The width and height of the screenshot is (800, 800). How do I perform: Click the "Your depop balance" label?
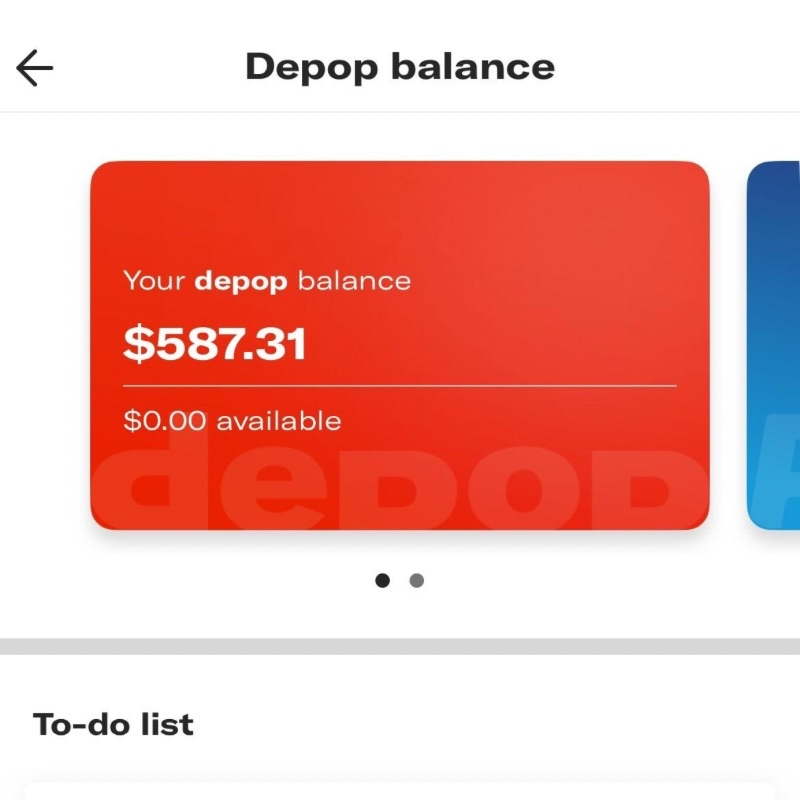pyautogui.click(x=267, y=280)
